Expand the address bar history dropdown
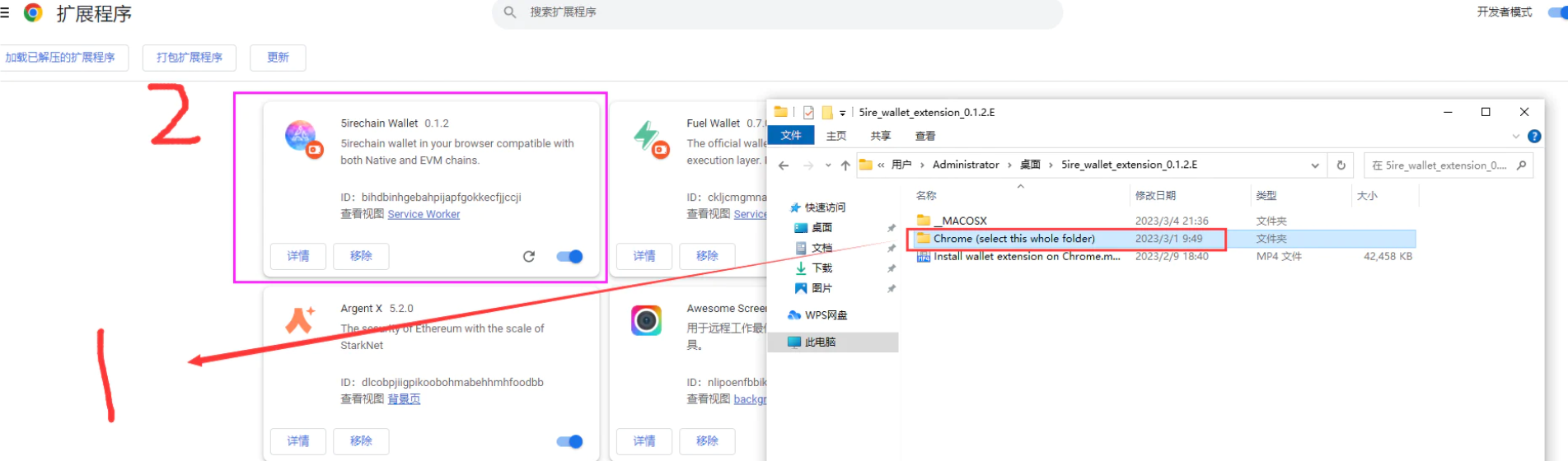The width and height of the screenshot is (1568, 461). 1315,165
